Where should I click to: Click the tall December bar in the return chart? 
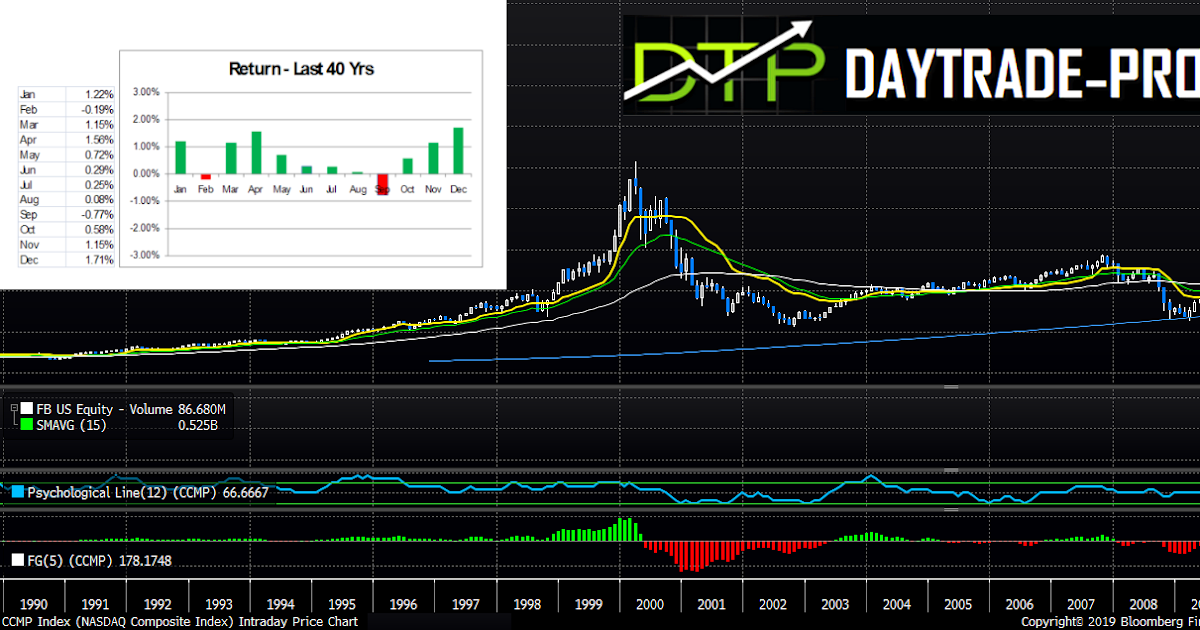[x=458, y=150]
